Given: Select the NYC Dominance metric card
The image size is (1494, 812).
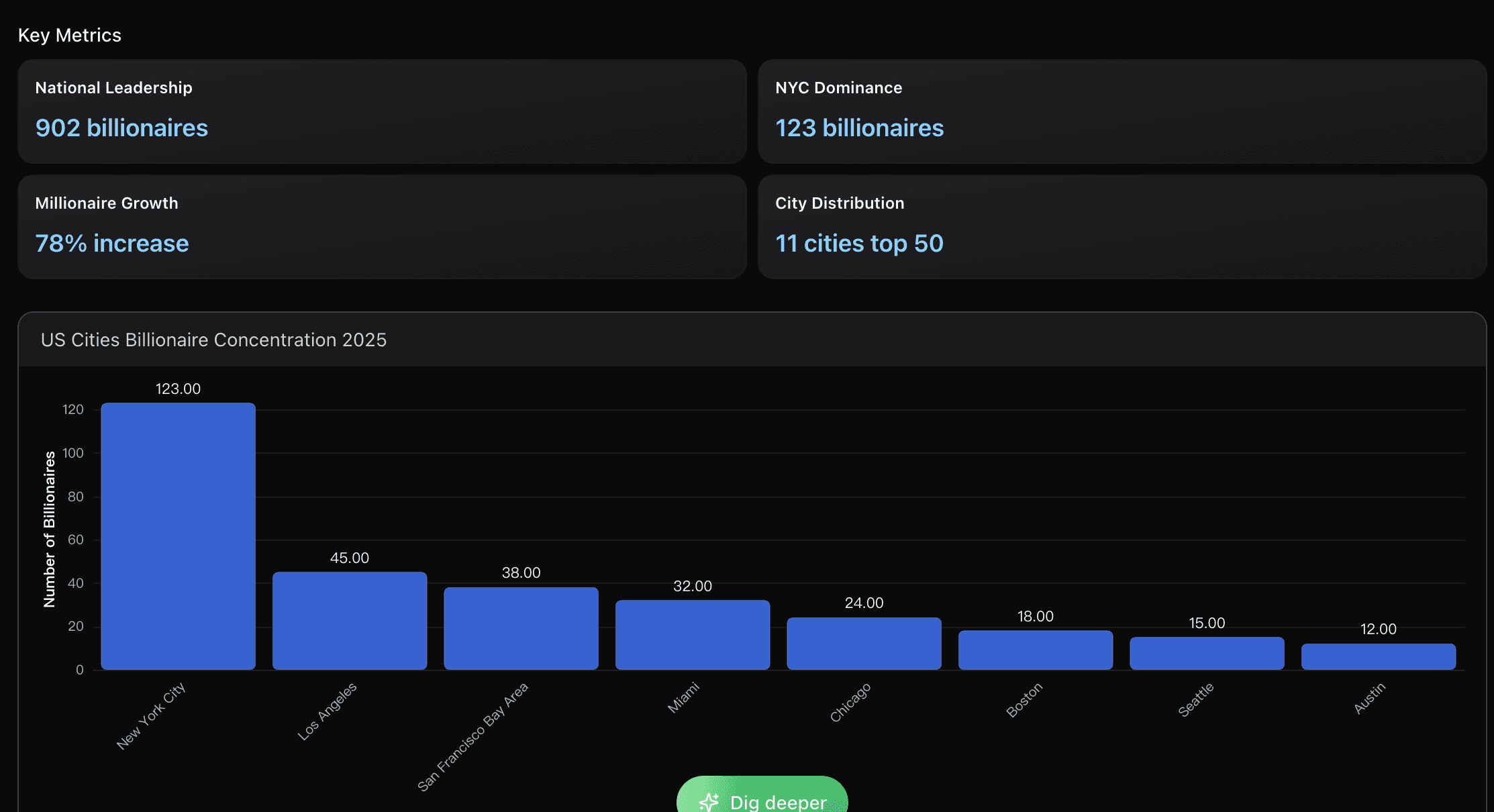Looking at the screenshot, I should [x=1122, y=111].
